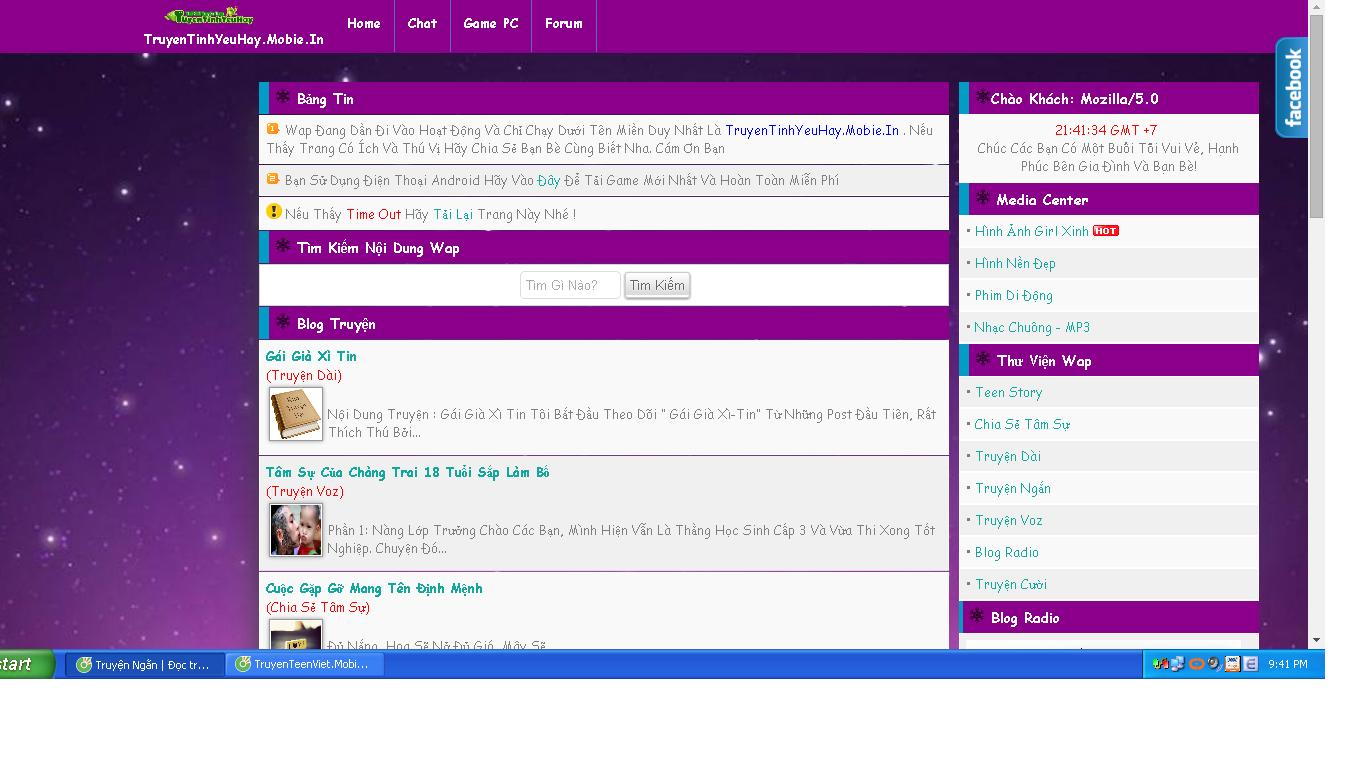Select the Nhạc Chuông - MP3 link
The width and height of the screenshot is (1366, 768).
pyautogui.click(x=1032, y=328)
